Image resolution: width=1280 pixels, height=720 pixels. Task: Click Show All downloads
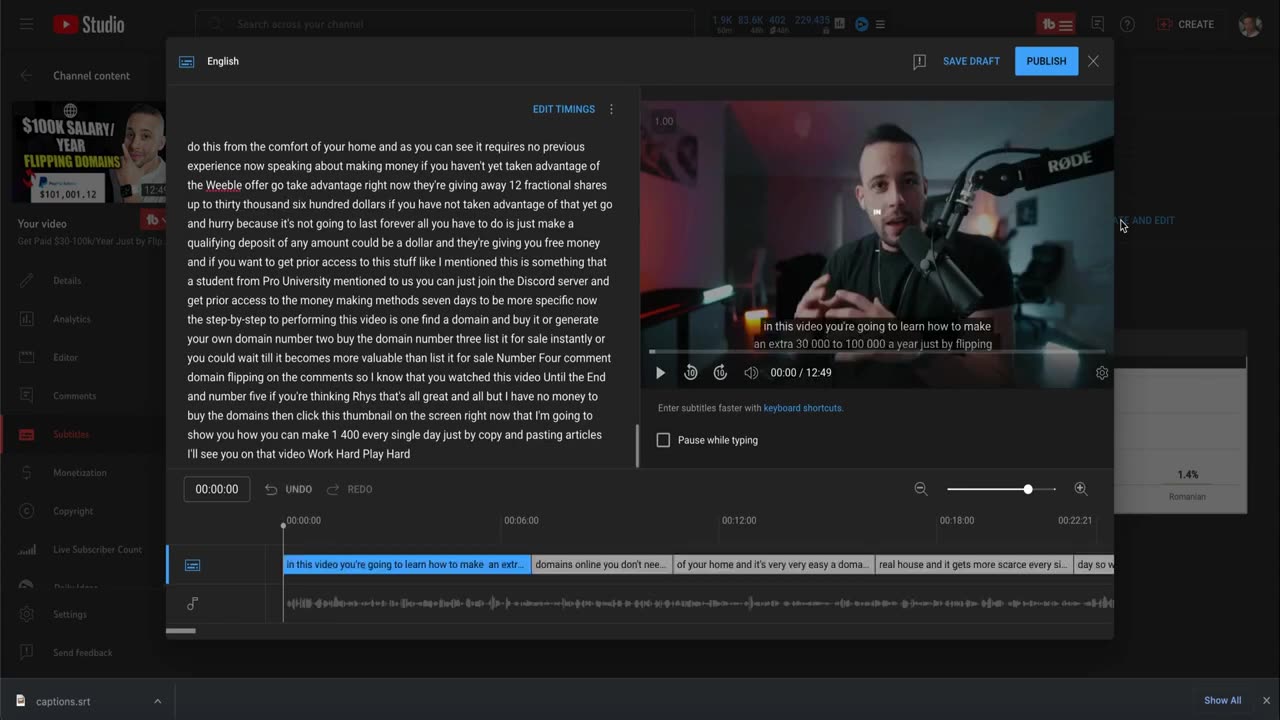(1222, 701)
